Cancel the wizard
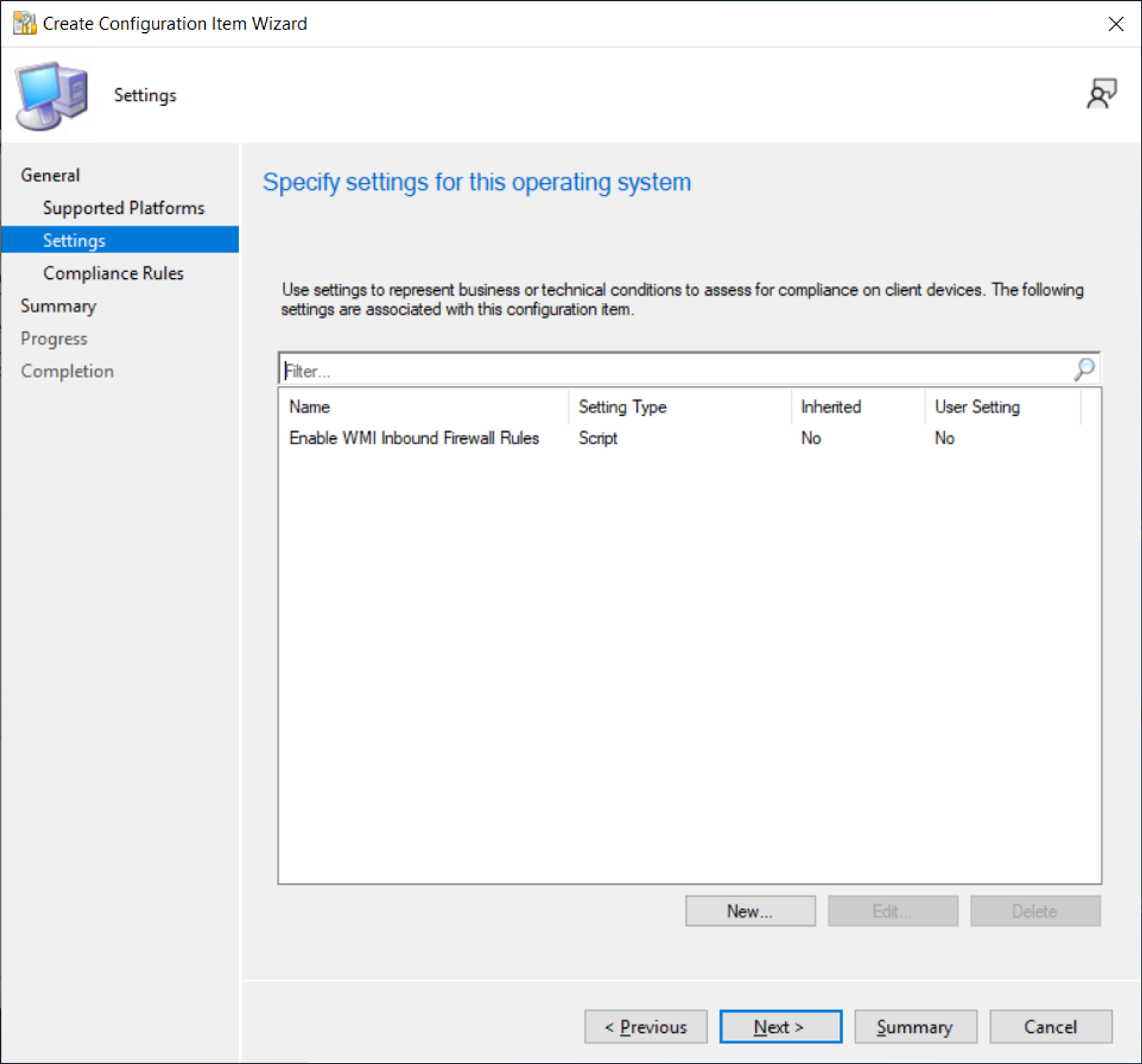Image resolution: width=1142 pixels, height=1064 pixels. [1051, 1027]
